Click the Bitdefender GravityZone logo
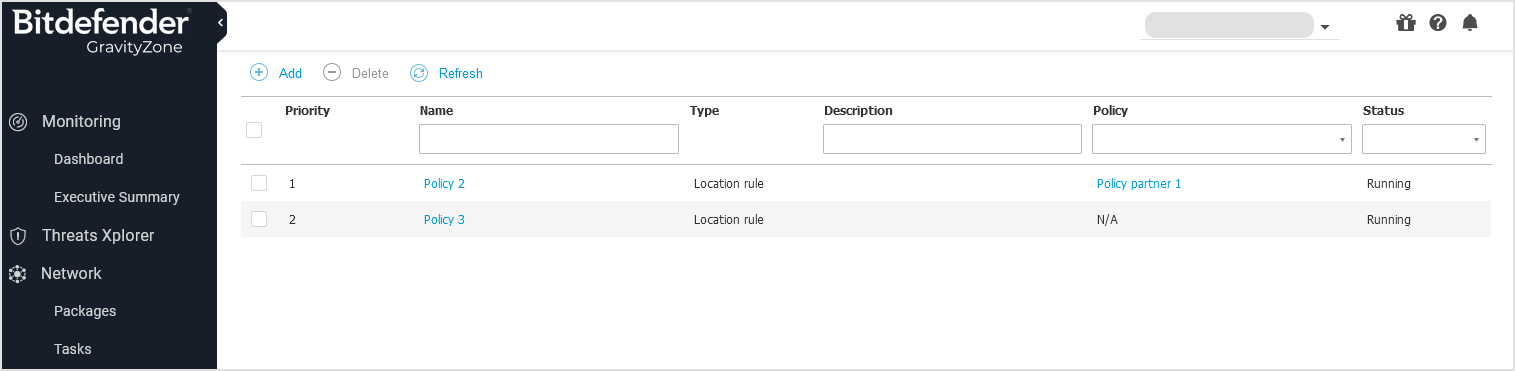The width and height of the screenshot is (1515, 371). (x=101, y=32)
